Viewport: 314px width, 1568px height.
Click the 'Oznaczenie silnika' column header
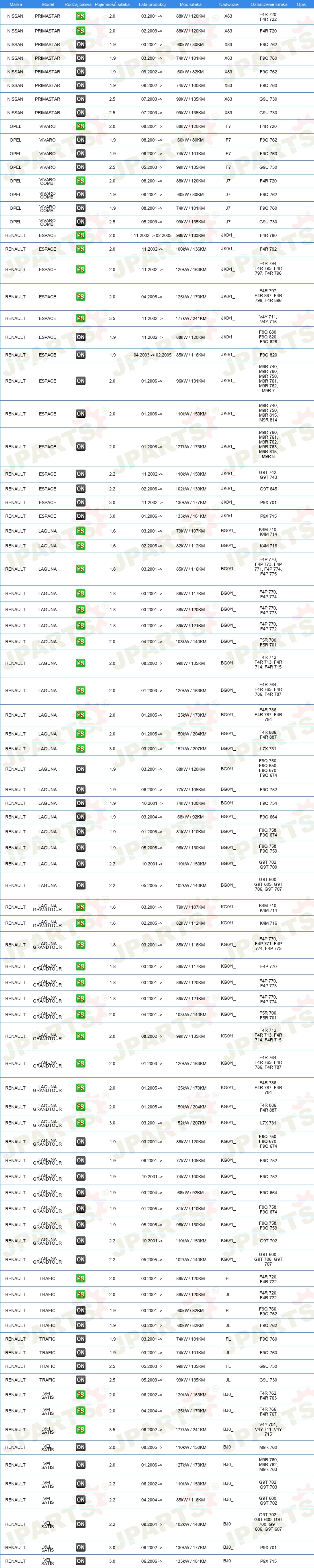(x=269, y=4)
